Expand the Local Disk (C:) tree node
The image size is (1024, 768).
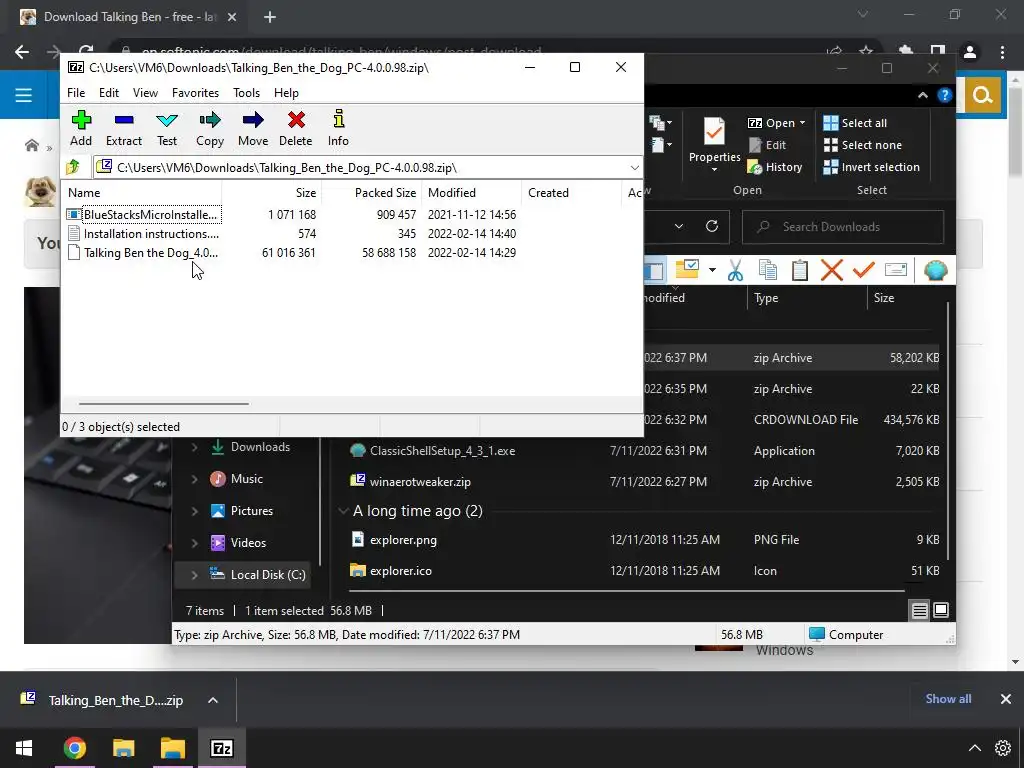click(x=194, y=575)
